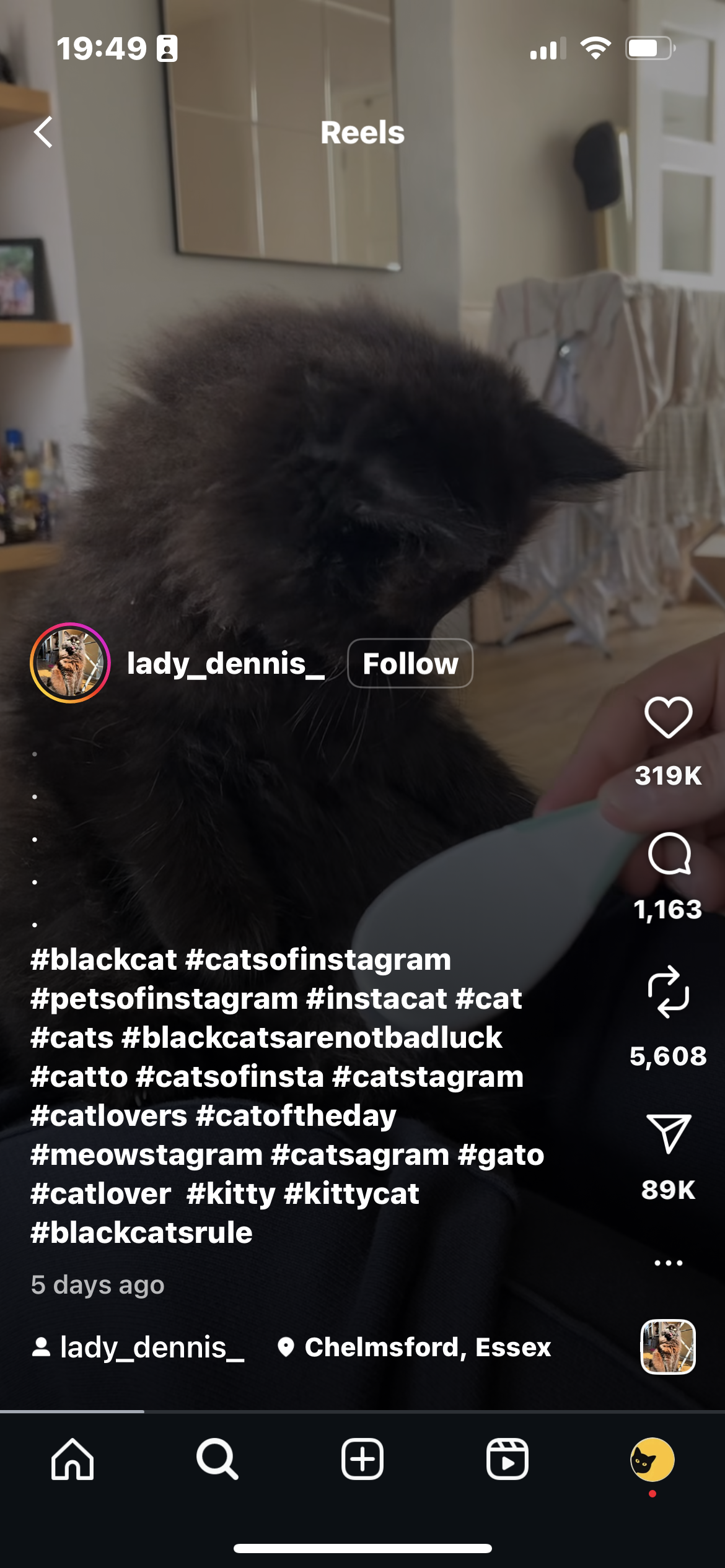Screen dimensions: 725x1568
Task: Open the Search tab magnifier
Action: click(217, 1459)
